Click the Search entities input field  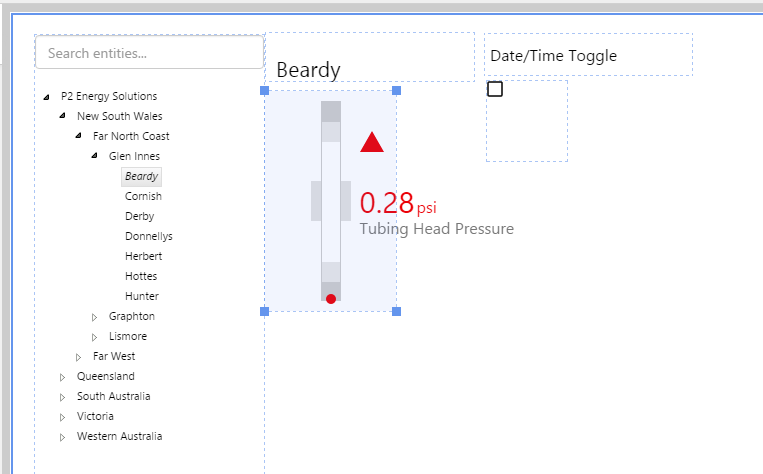click(149, 53)
